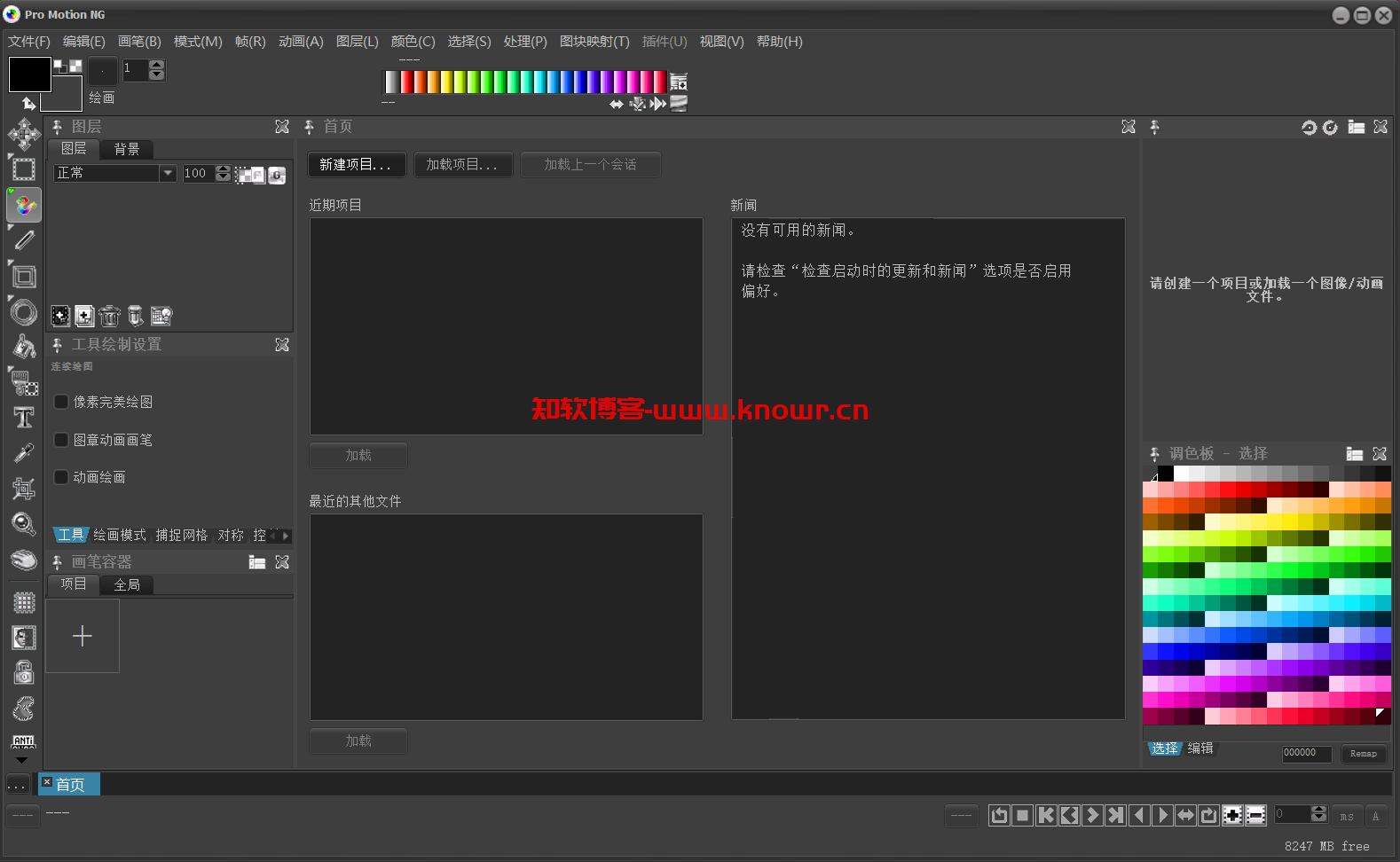The image size is (1400, 862).
Task: Open the palette panel options menu icon
Action: (x=1355, y=454)
